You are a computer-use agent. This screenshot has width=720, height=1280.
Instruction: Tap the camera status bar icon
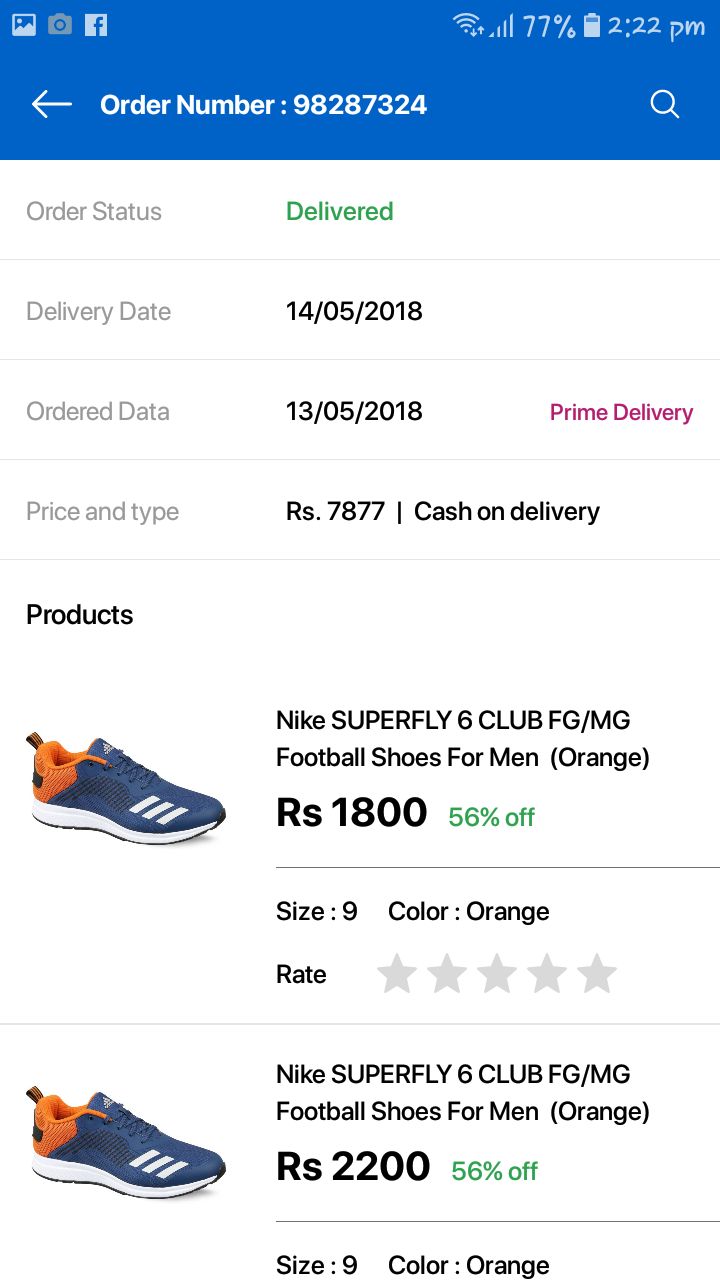[x=60, y=25]
